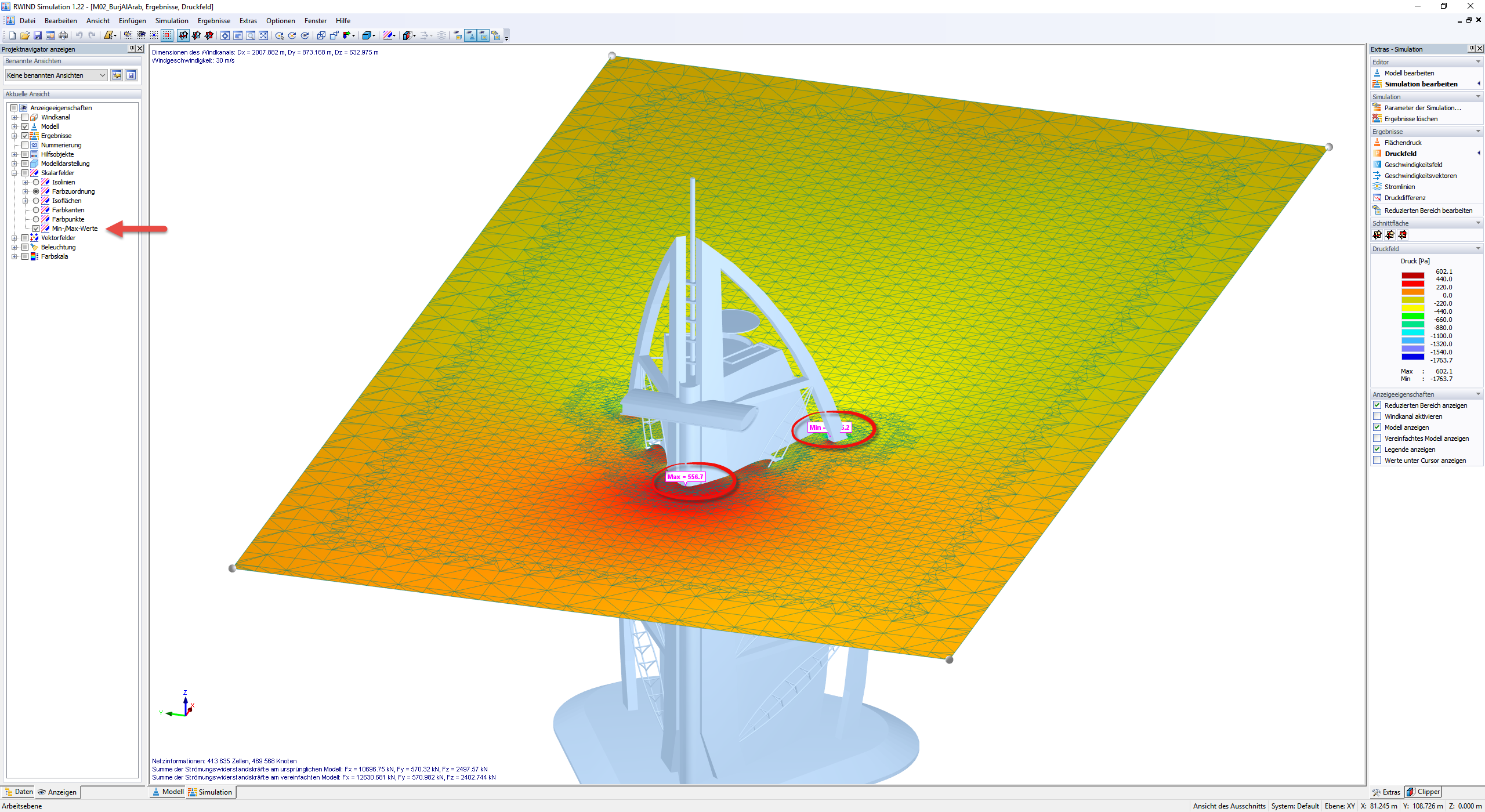Viewport: 1485px width, 812px height.
Task: Select Flächendruck results icon
Action: click(1377, 143)
